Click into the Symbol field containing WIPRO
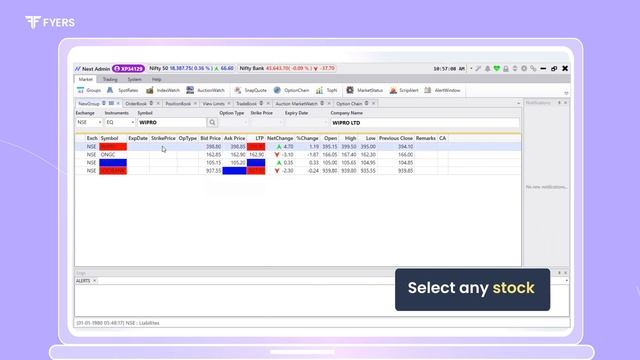 click(172, 122)
